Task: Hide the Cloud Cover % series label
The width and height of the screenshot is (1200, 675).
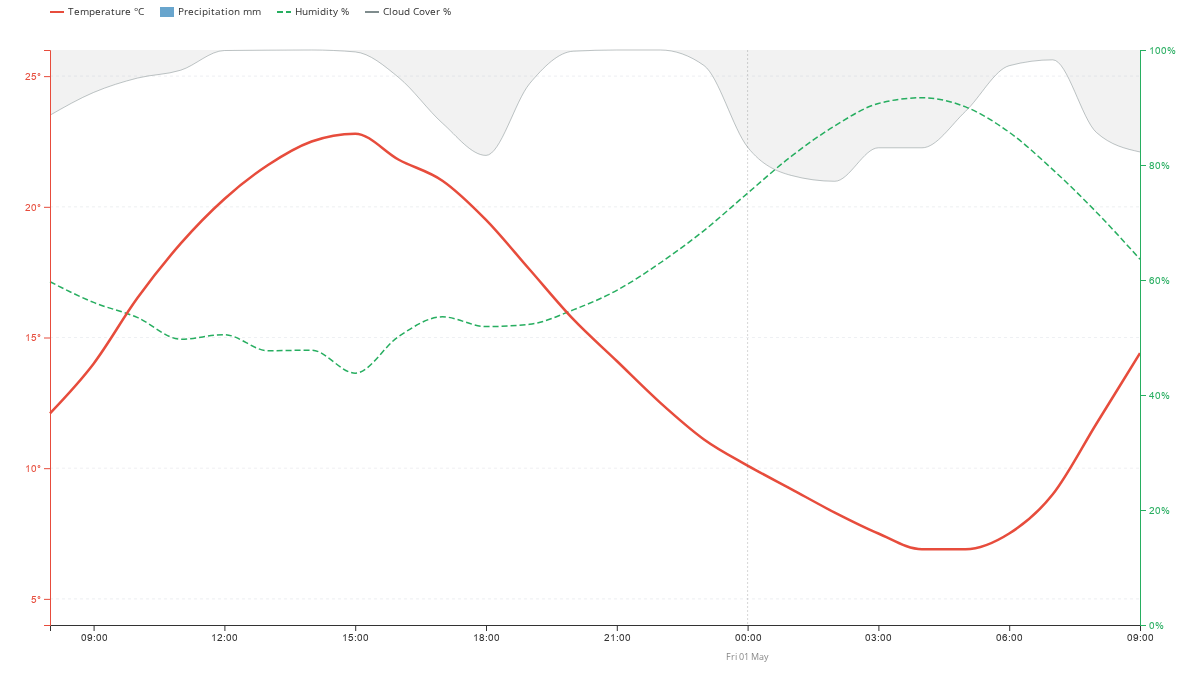Action: coord(417,12)
